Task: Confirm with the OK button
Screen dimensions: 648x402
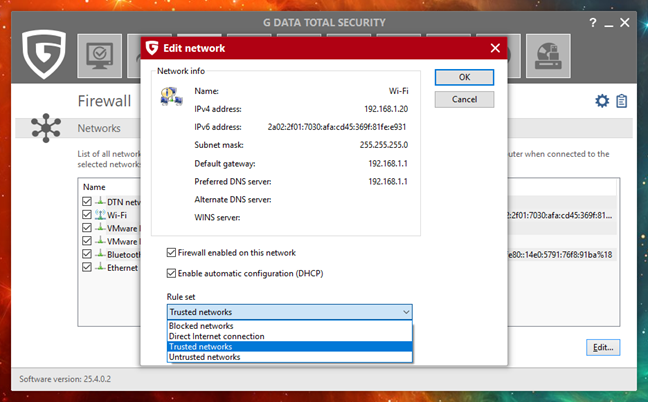Action: tap(464, 77)
